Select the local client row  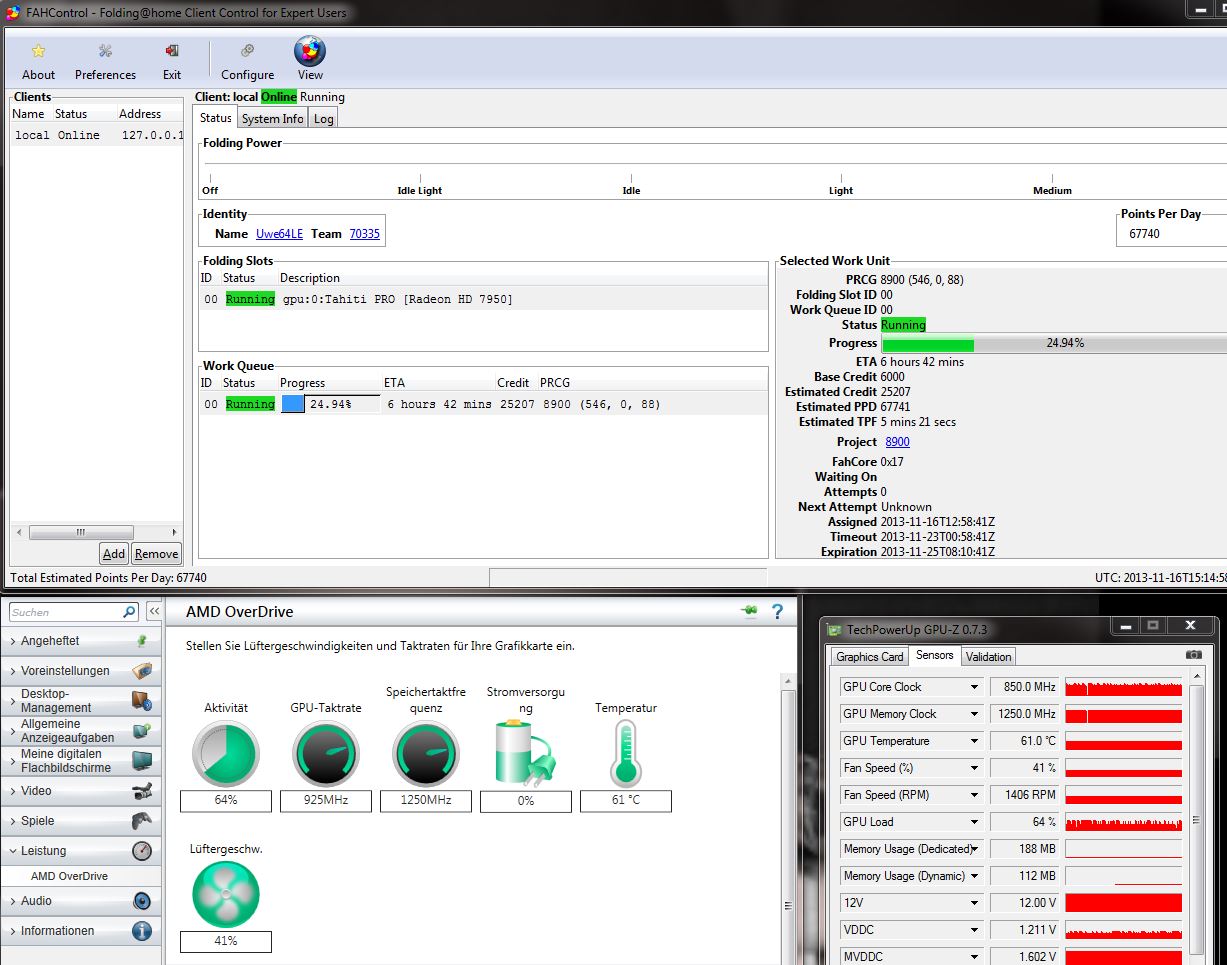pyautogui.click(x=97, y=135)
